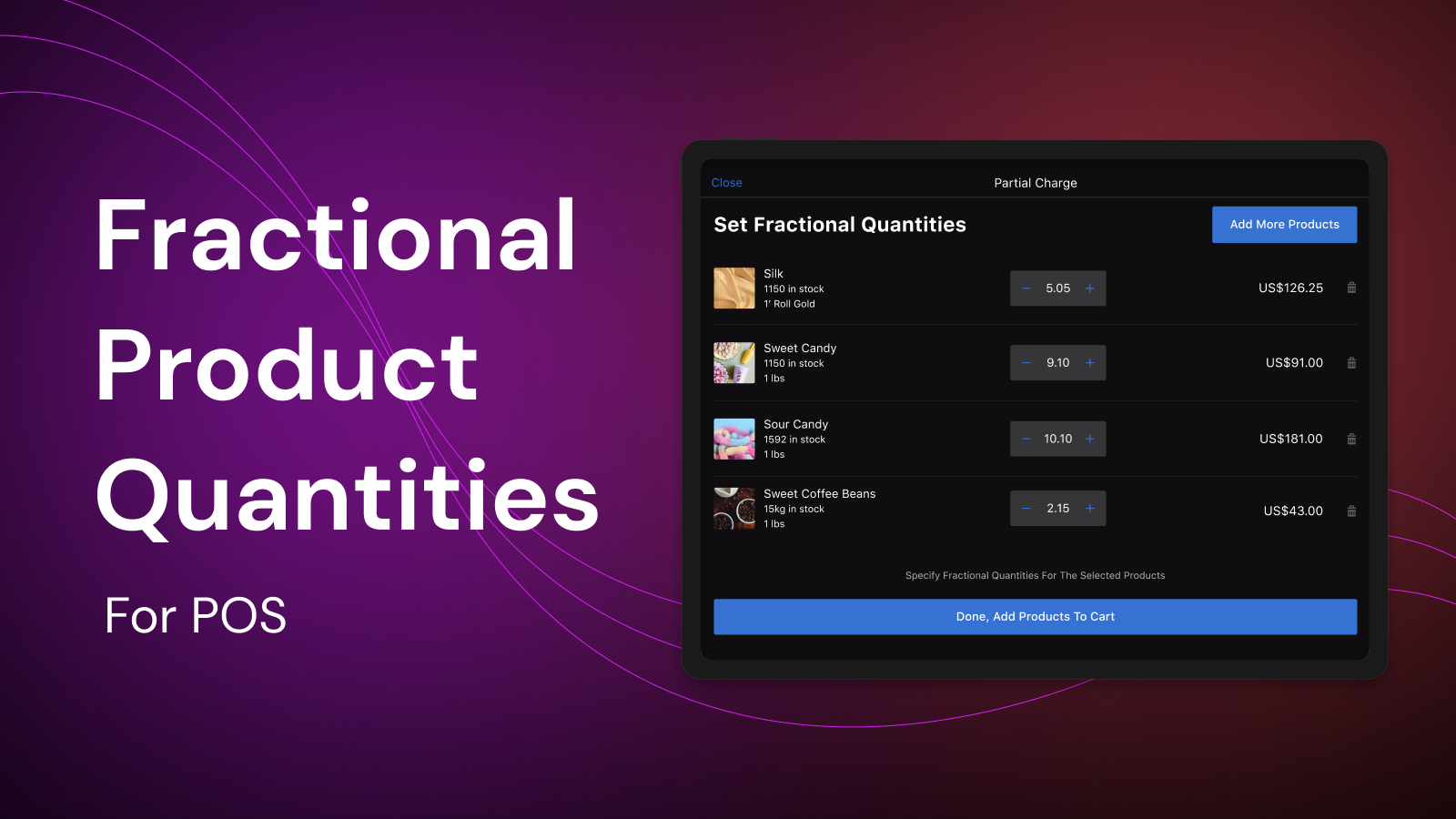Viewport: 1456px width, 819px height.
Task: Increase Sweet Coffee Beans quantity using plus
Action: point(1089,508)
